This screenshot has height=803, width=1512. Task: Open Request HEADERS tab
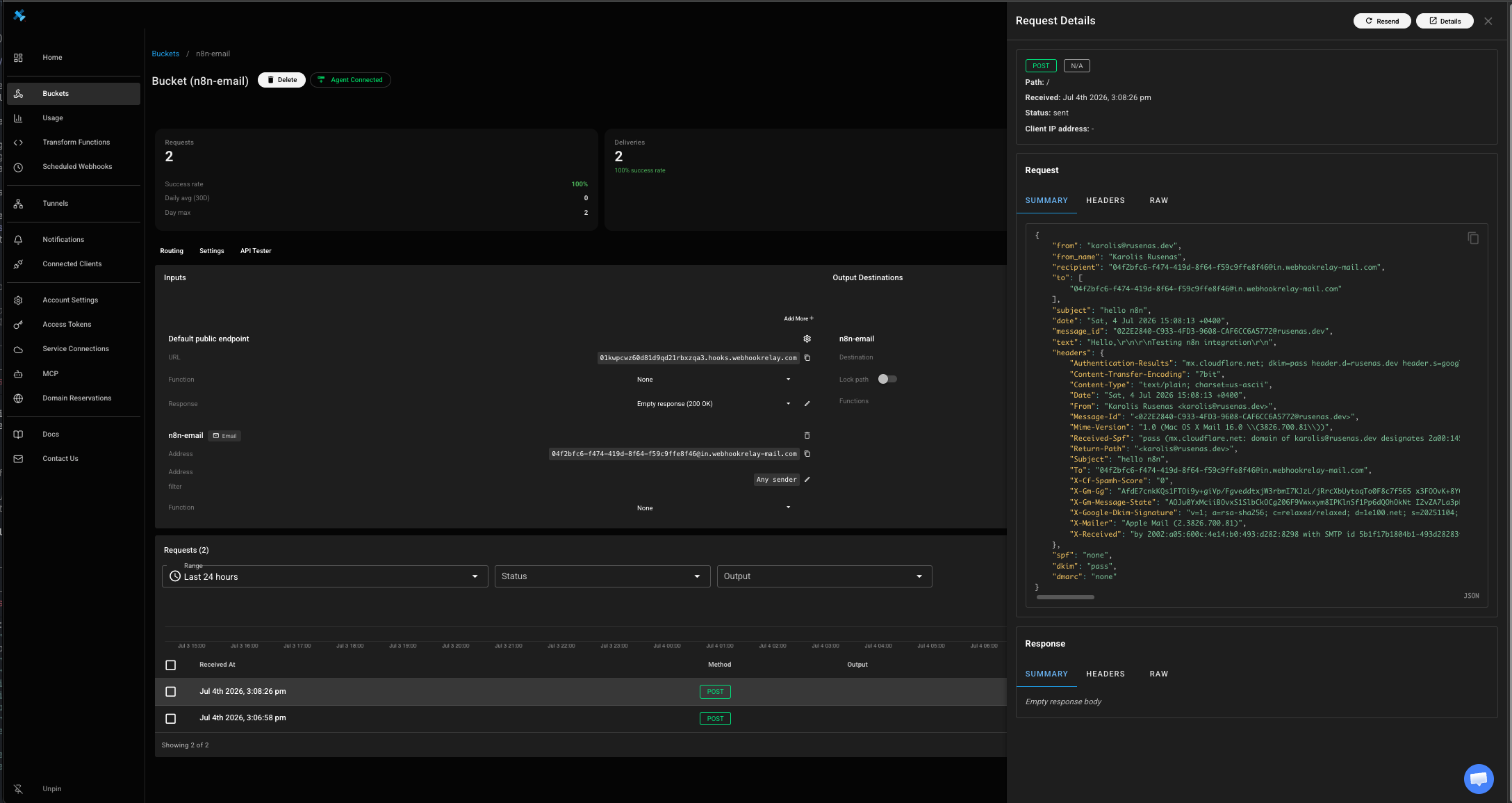coord(1105,201)
